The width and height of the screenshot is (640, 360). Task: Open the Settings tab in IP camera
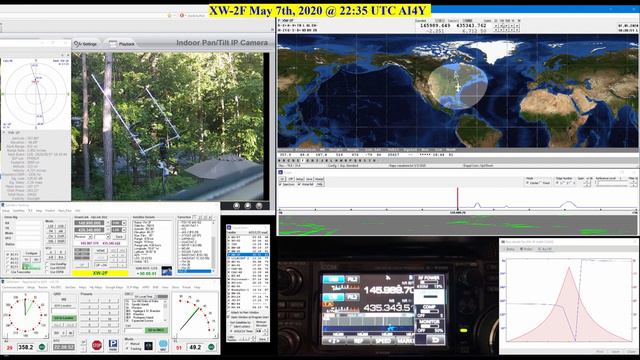86,44
